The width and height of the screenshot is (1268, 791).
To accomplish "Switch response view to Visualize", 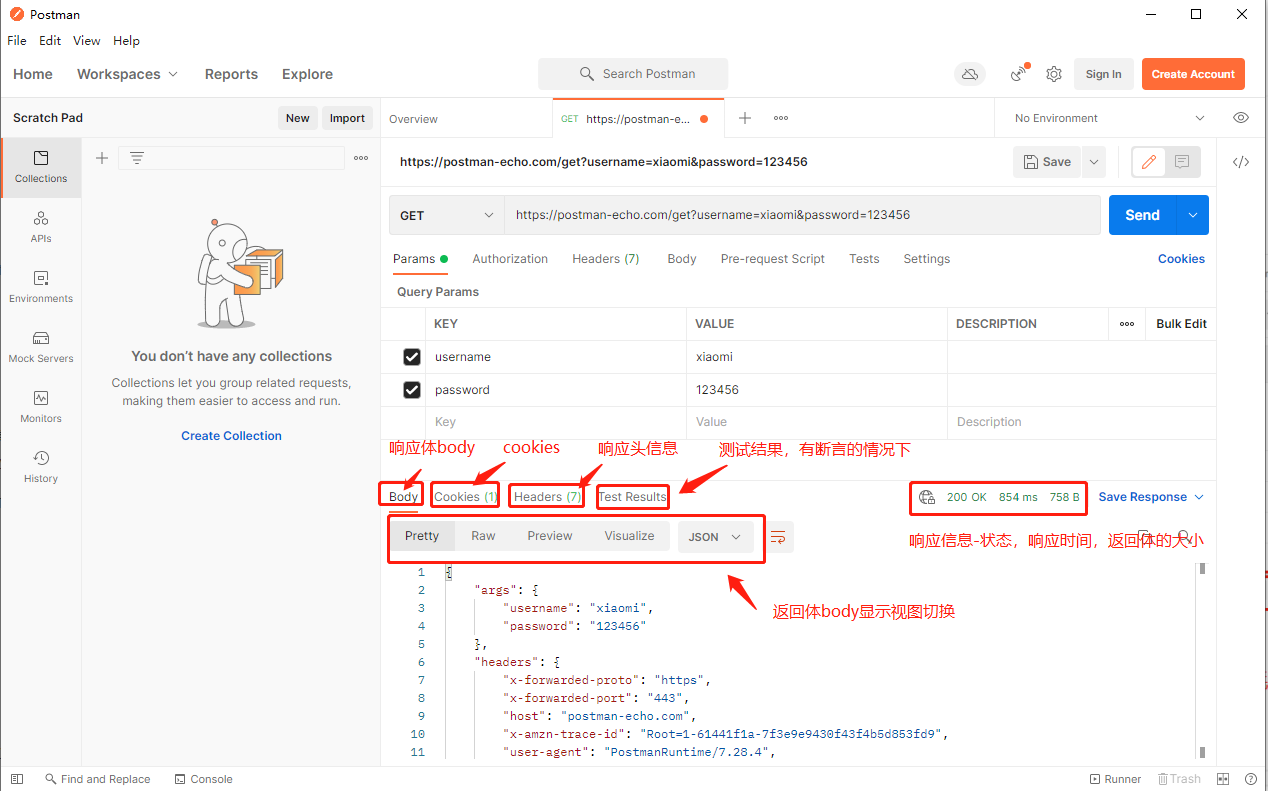I will (629, 536).
